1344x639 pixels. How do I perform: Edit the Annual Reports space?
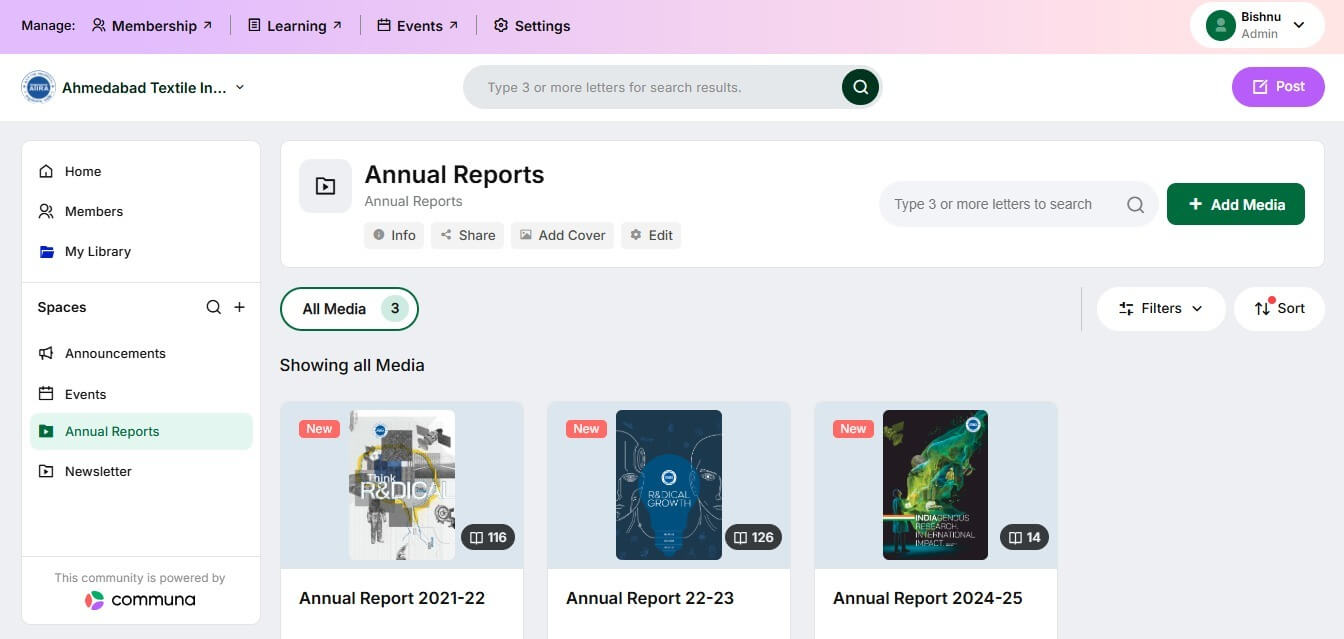(651, 235)
